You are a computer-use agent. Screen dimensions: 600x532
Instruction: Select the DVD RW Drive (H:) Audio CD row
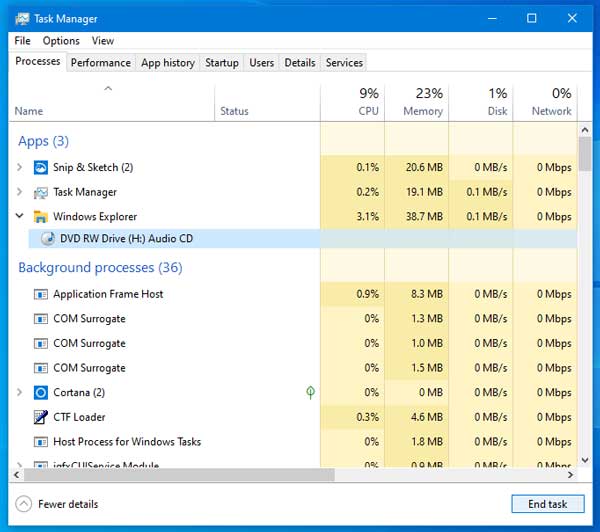click(303, 238)
